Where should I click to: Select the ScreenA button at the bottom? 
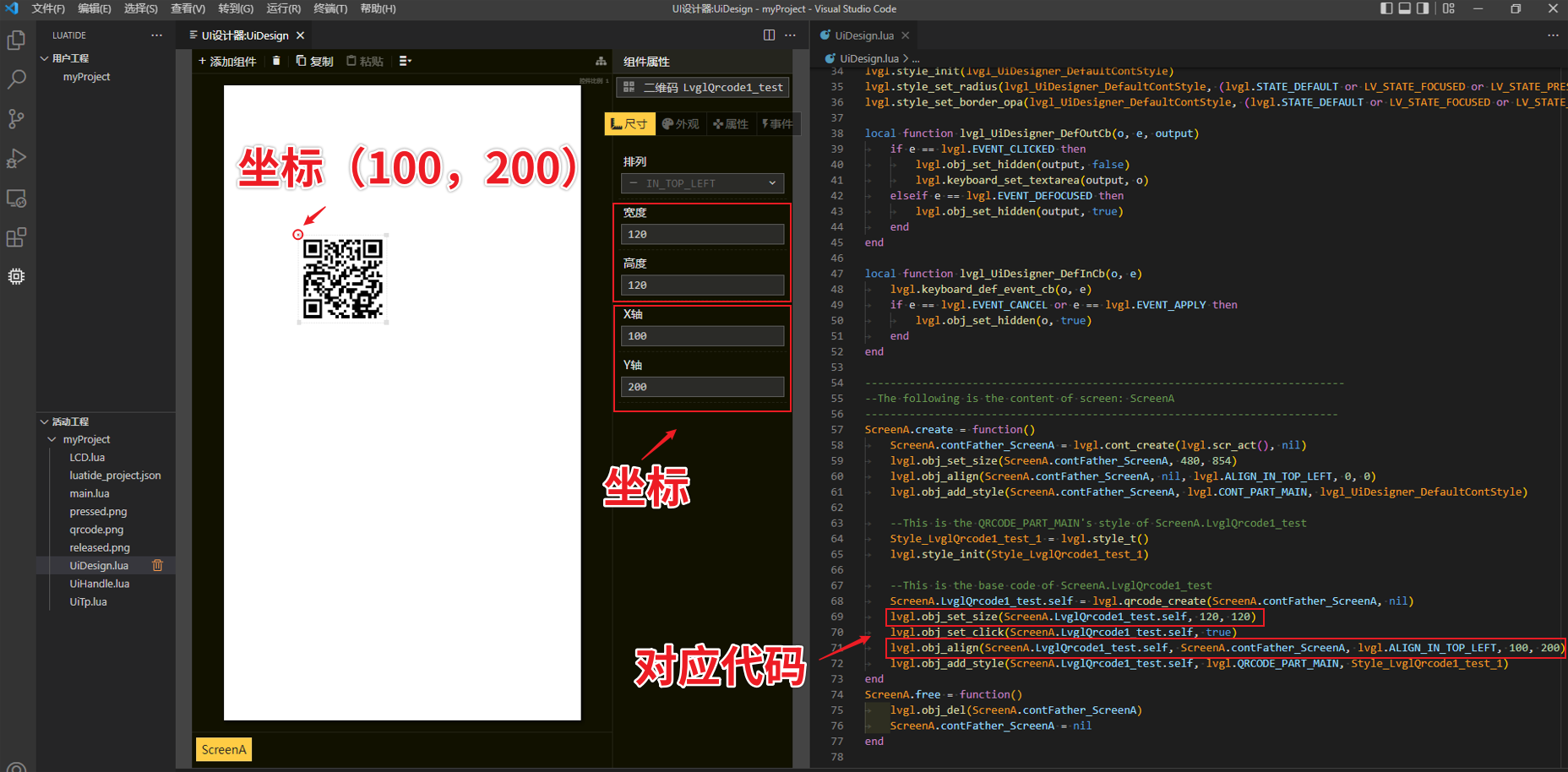tap(223, 749)
